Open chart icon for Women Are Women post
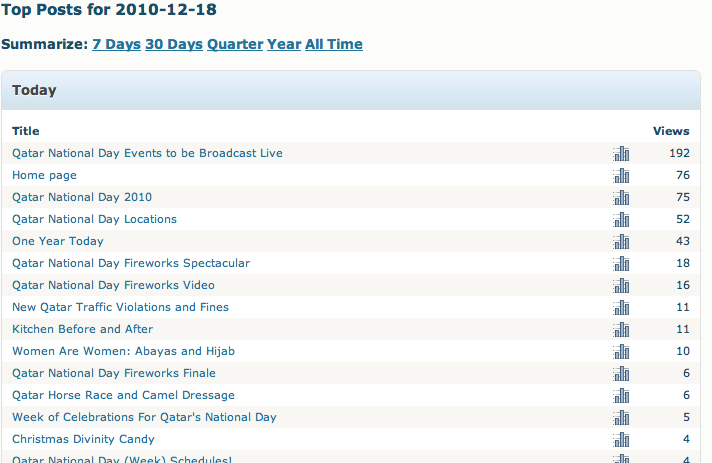 (621, 351)
